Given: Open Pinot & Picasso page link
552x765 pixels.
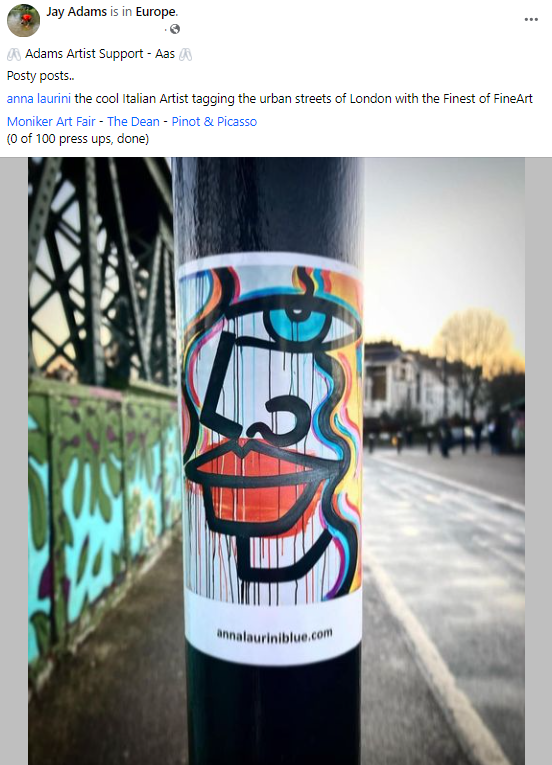Looking at the screenshot, I should coord(214,121).
